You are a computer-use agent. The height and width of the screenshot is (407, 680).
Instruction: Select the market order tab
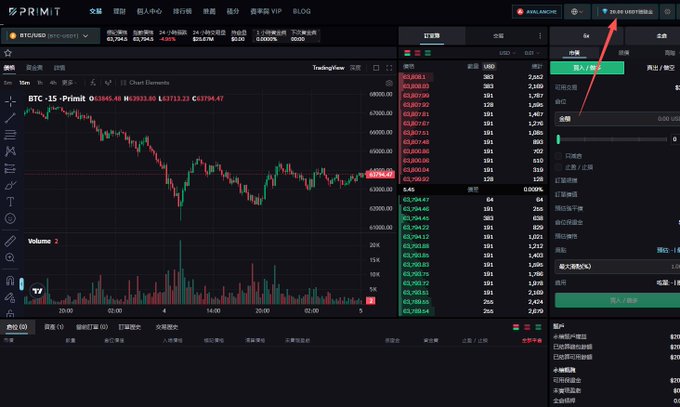point(574,53)
